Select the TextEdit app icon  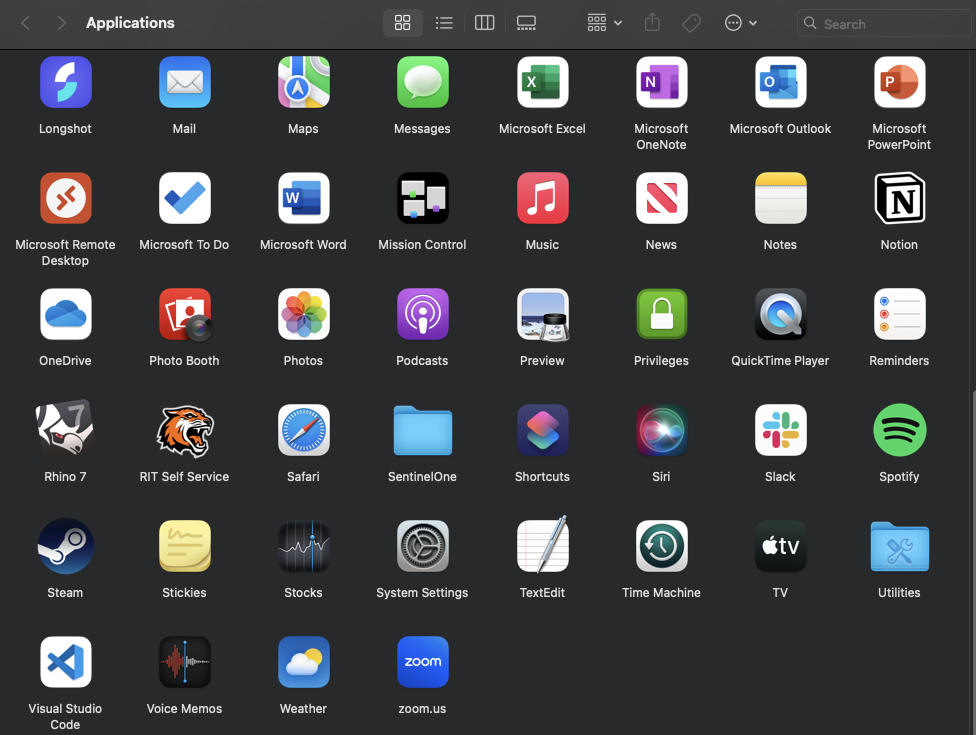coord(542,545)
